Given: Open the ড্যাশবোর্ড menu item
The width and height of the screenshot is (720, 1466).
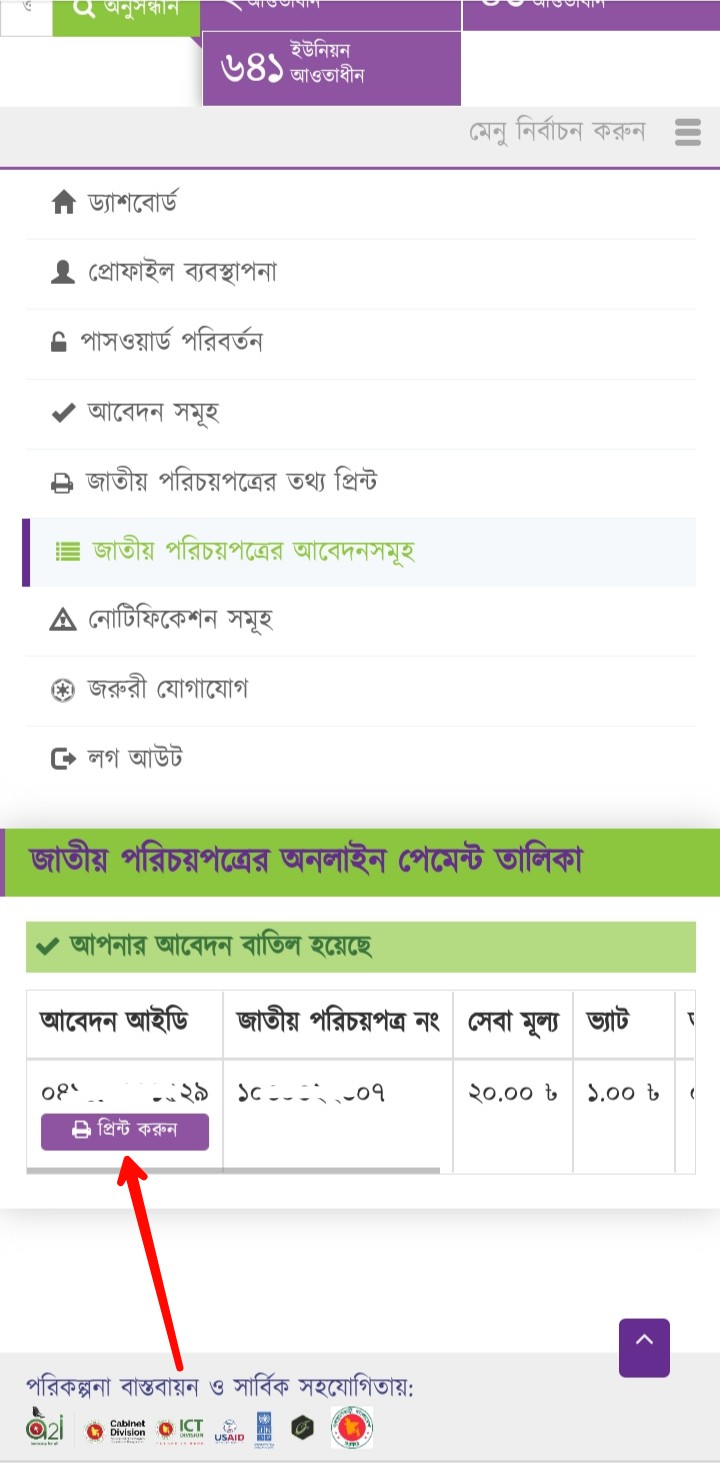Looking at the screenshot, I should pyautogui.click(x=132, y=204).
